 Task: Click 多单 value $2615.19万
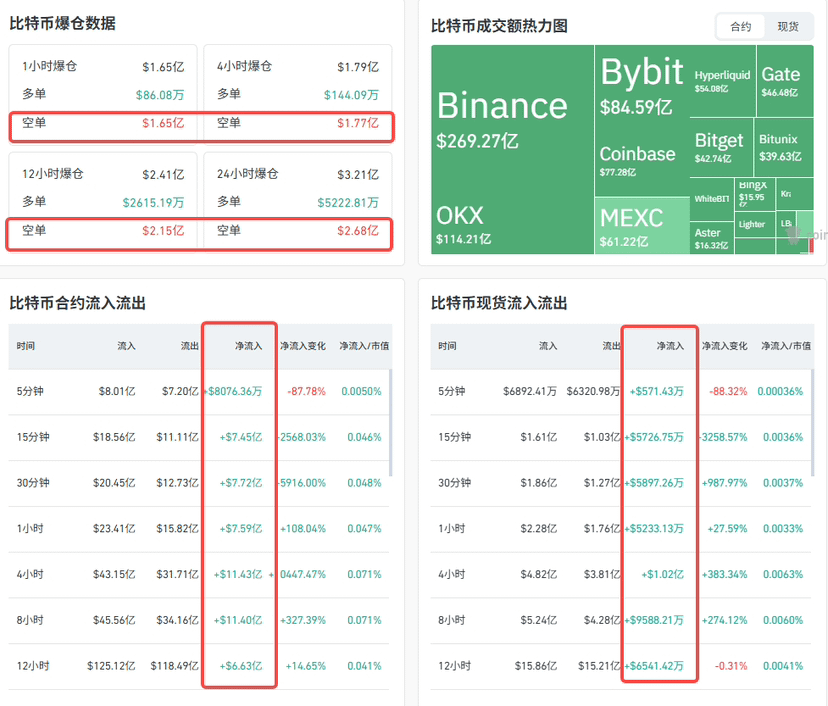pos(153,203)
